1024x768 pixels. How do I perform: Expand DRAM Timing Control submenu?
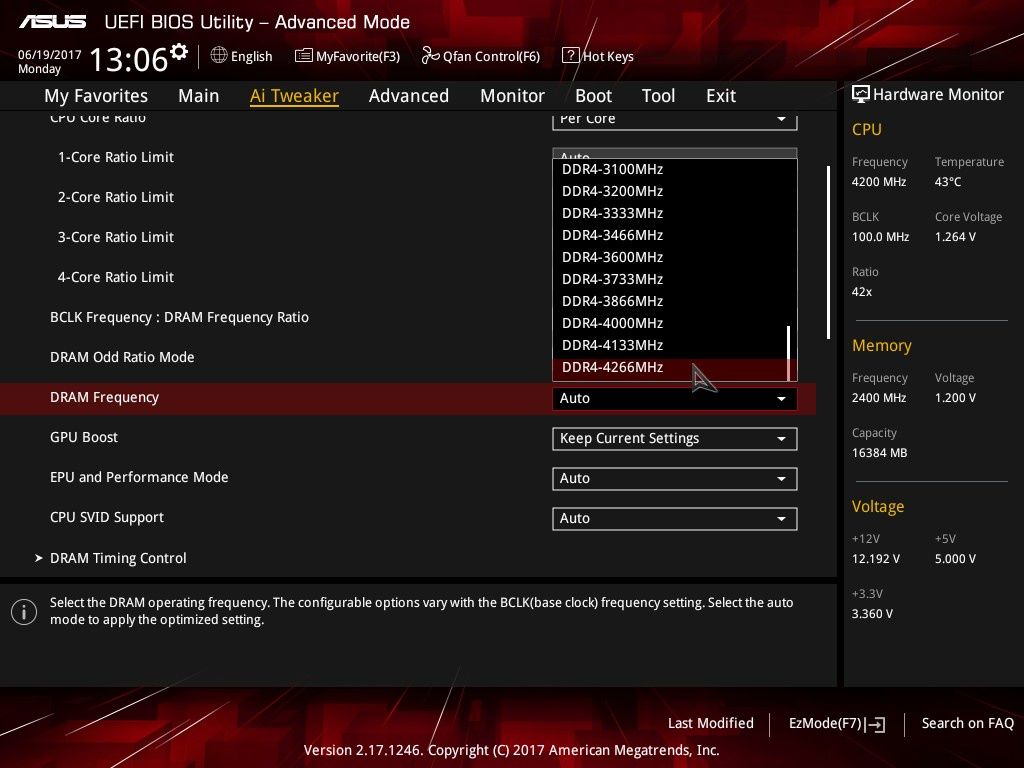(x=118, y=558)
